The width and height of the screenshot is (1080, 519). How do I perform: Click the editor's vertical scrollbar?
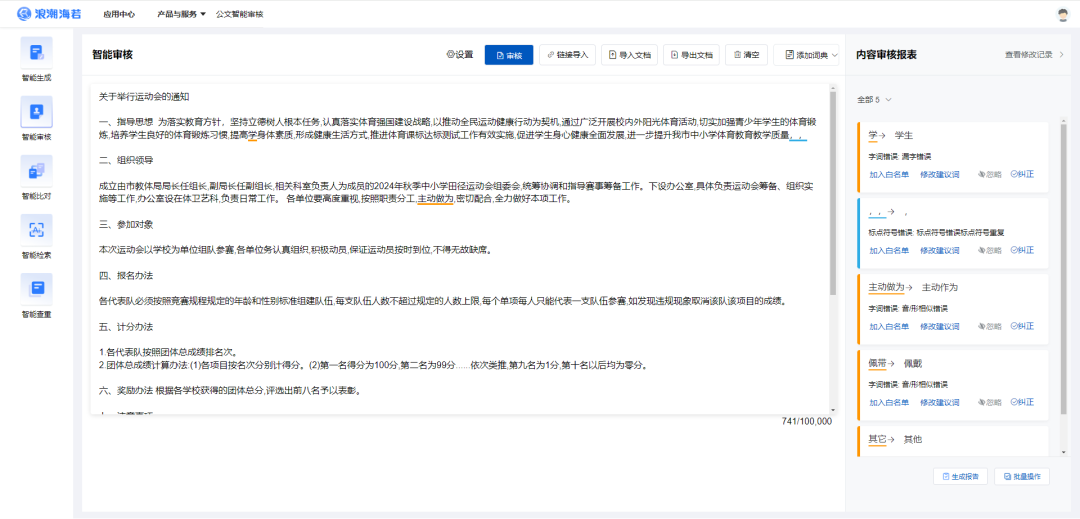[833, 193]
